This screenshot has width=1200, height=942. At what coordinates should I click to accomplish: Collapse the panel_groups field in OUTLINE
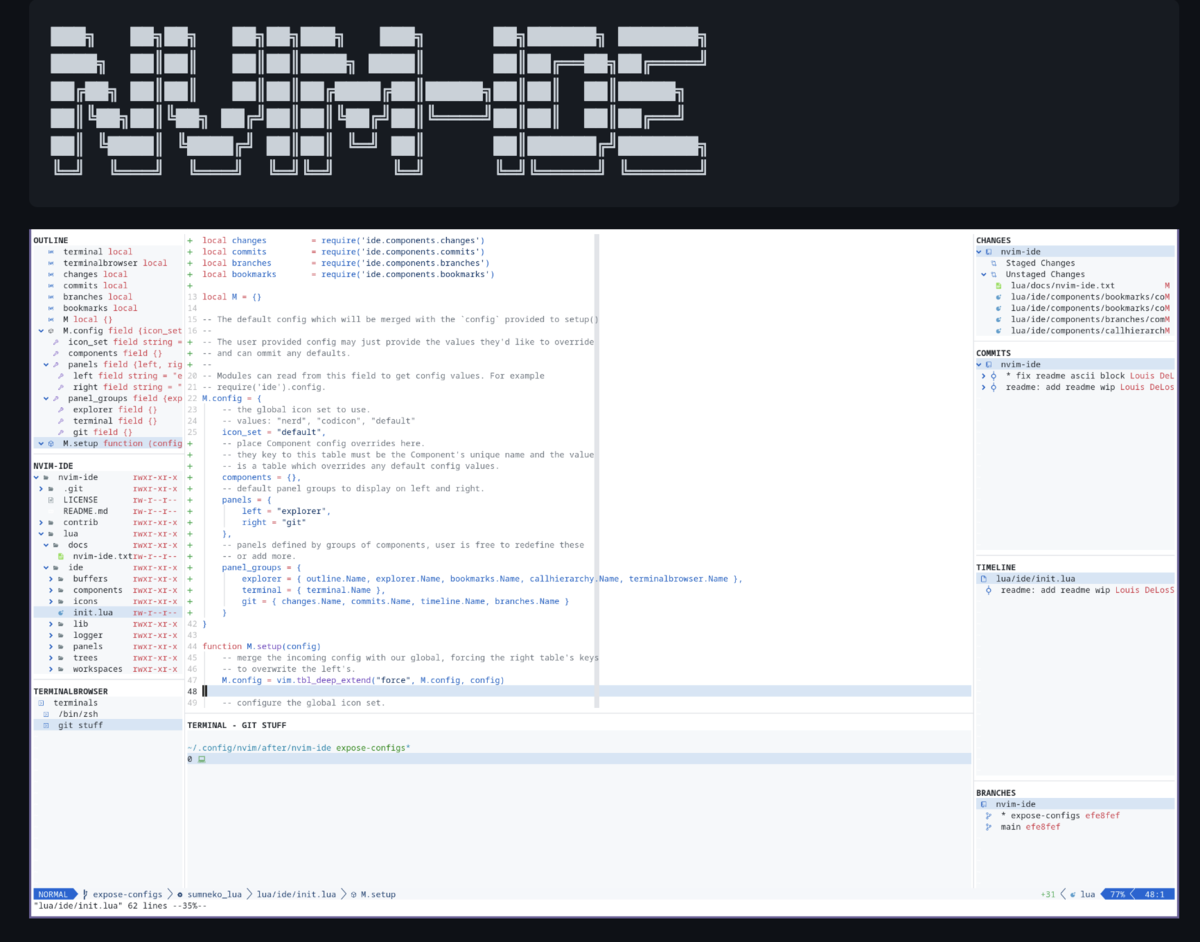click(x=44, y=398)
